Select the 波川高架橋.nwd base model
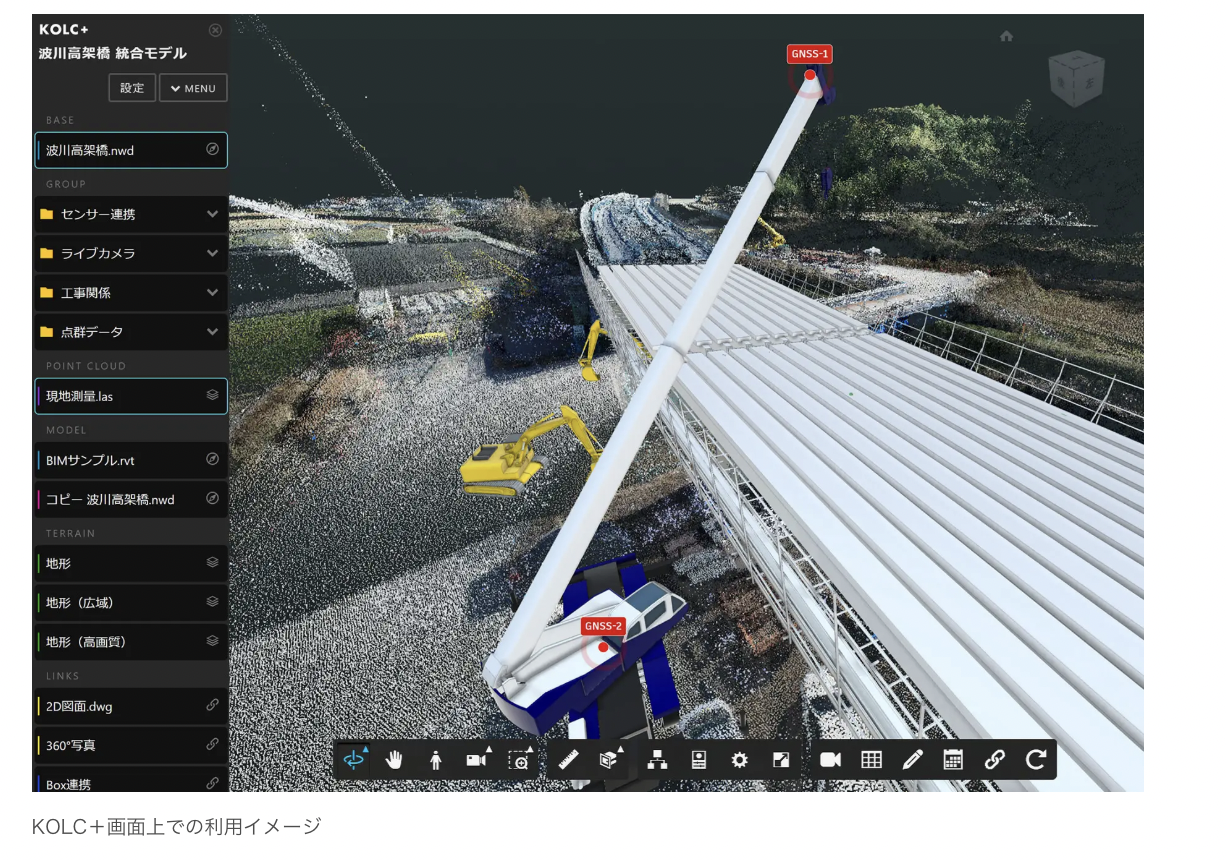Image resolution: width=1226 pixels, height=860 pixels. 131,150
